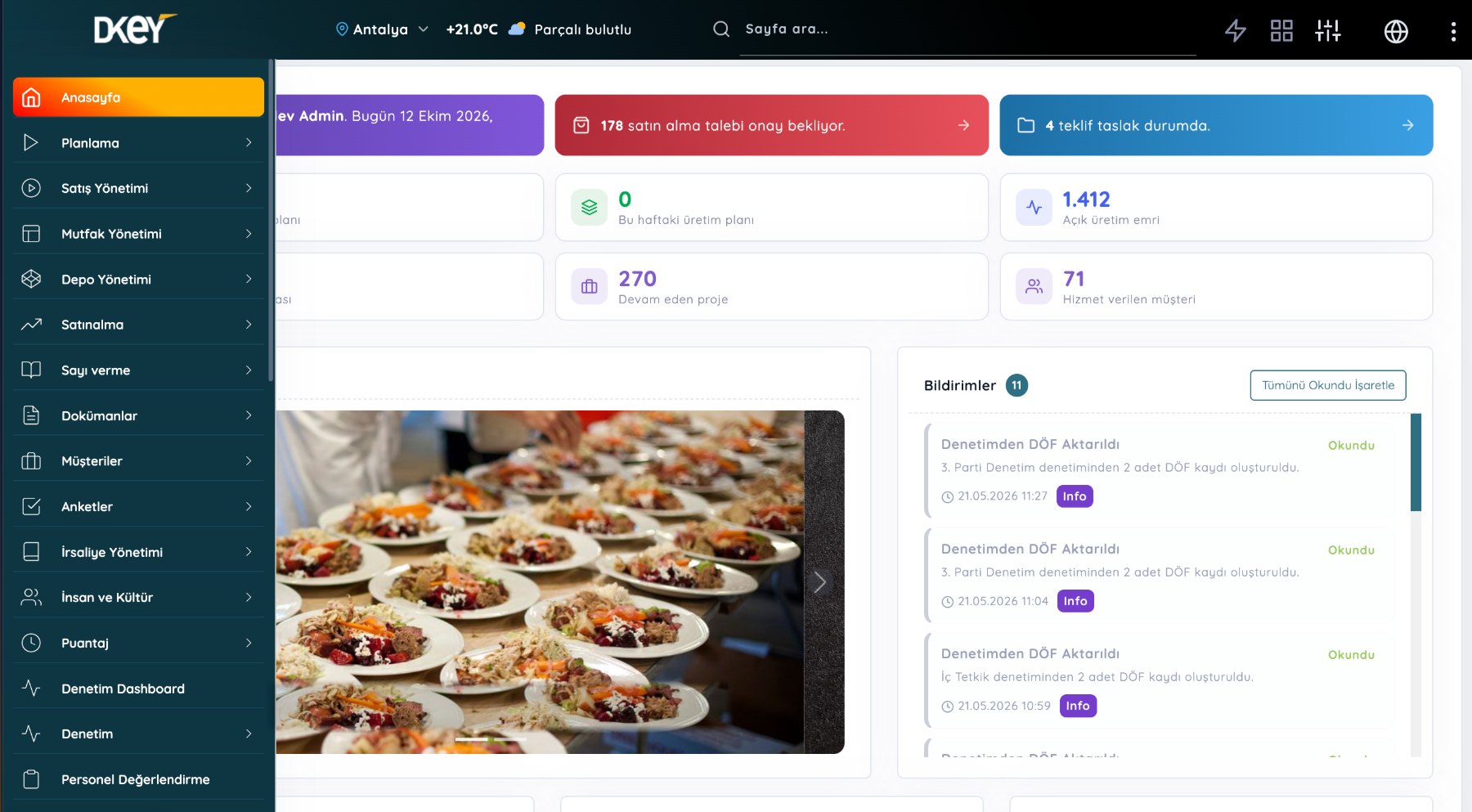Click Info badge on the 10:59 notification
This screenshot has height=812, width=1472.
(x=1078, y=706)
